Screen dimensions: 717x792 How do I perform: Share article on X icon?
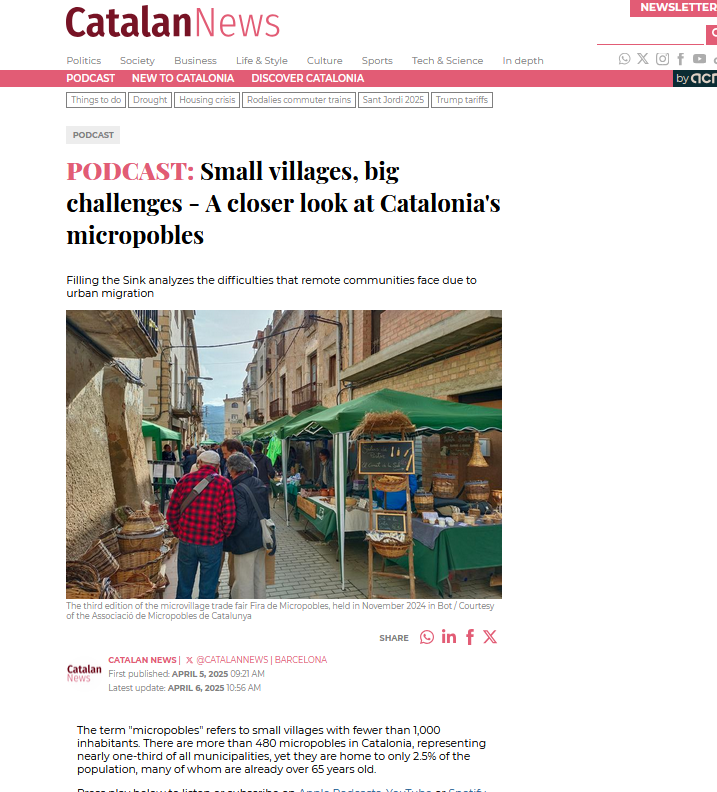pos(490,637)
